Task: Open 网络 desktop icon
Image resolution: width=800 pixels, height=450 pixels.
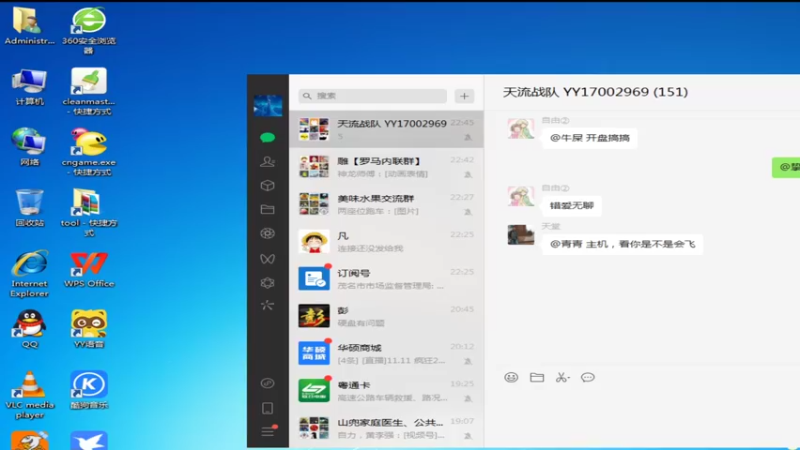Action: point(29,147)
